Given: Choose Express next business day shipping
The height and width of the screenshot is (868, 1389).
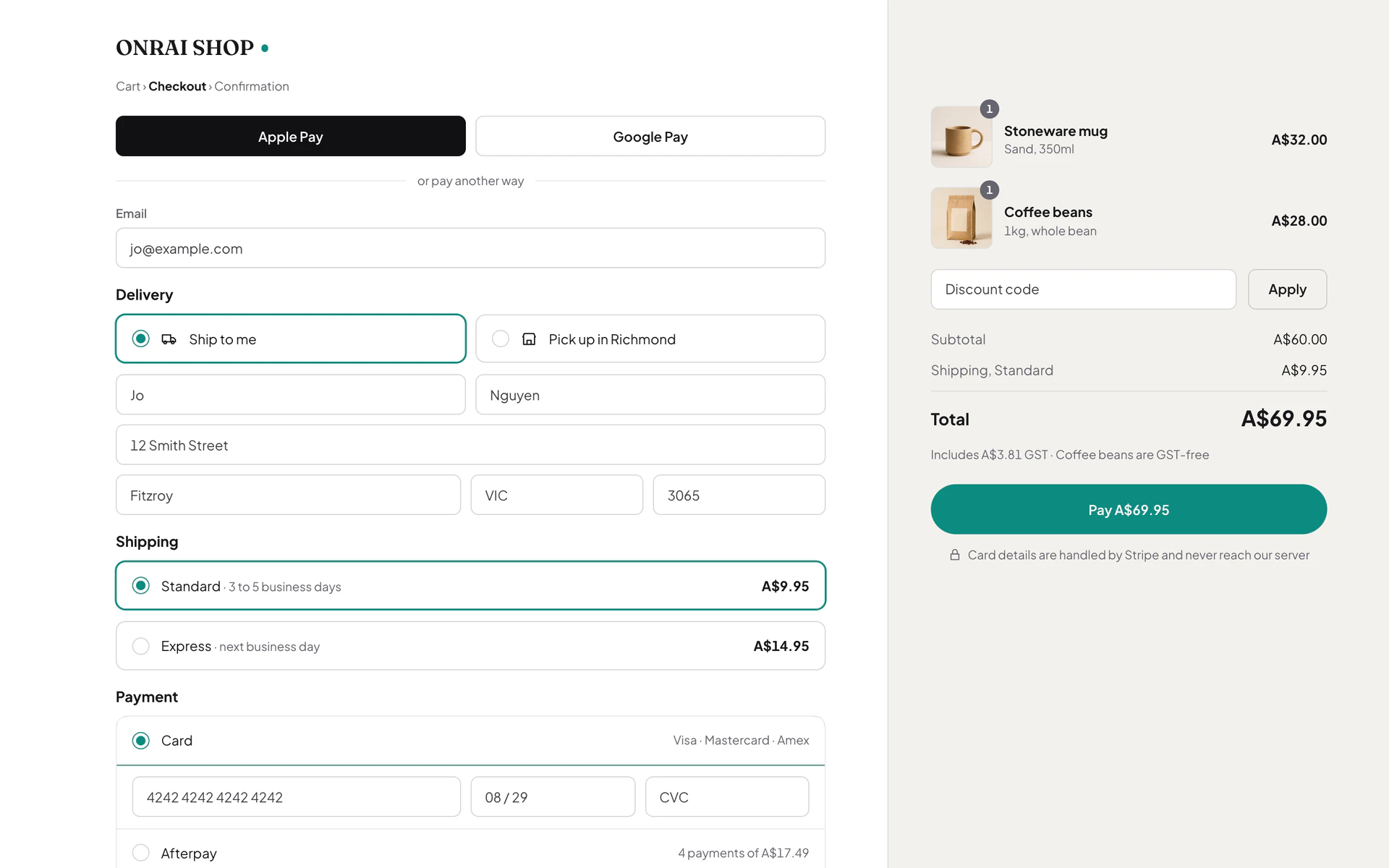Looking at the screenshot, I should pyautogui.click(x=470, y=646).
